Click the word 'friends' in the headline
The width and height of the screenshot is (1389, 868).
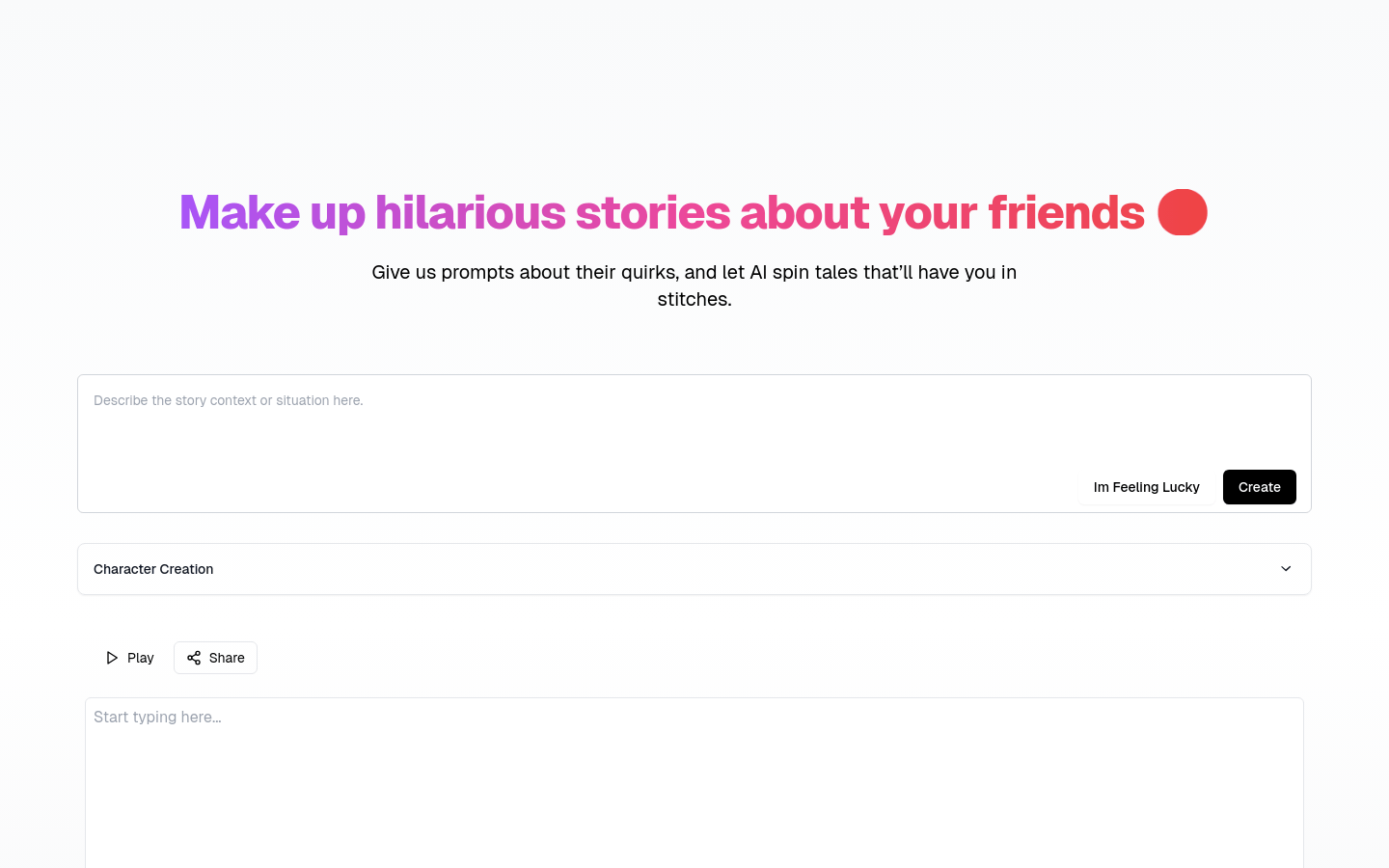point(1066,212)
